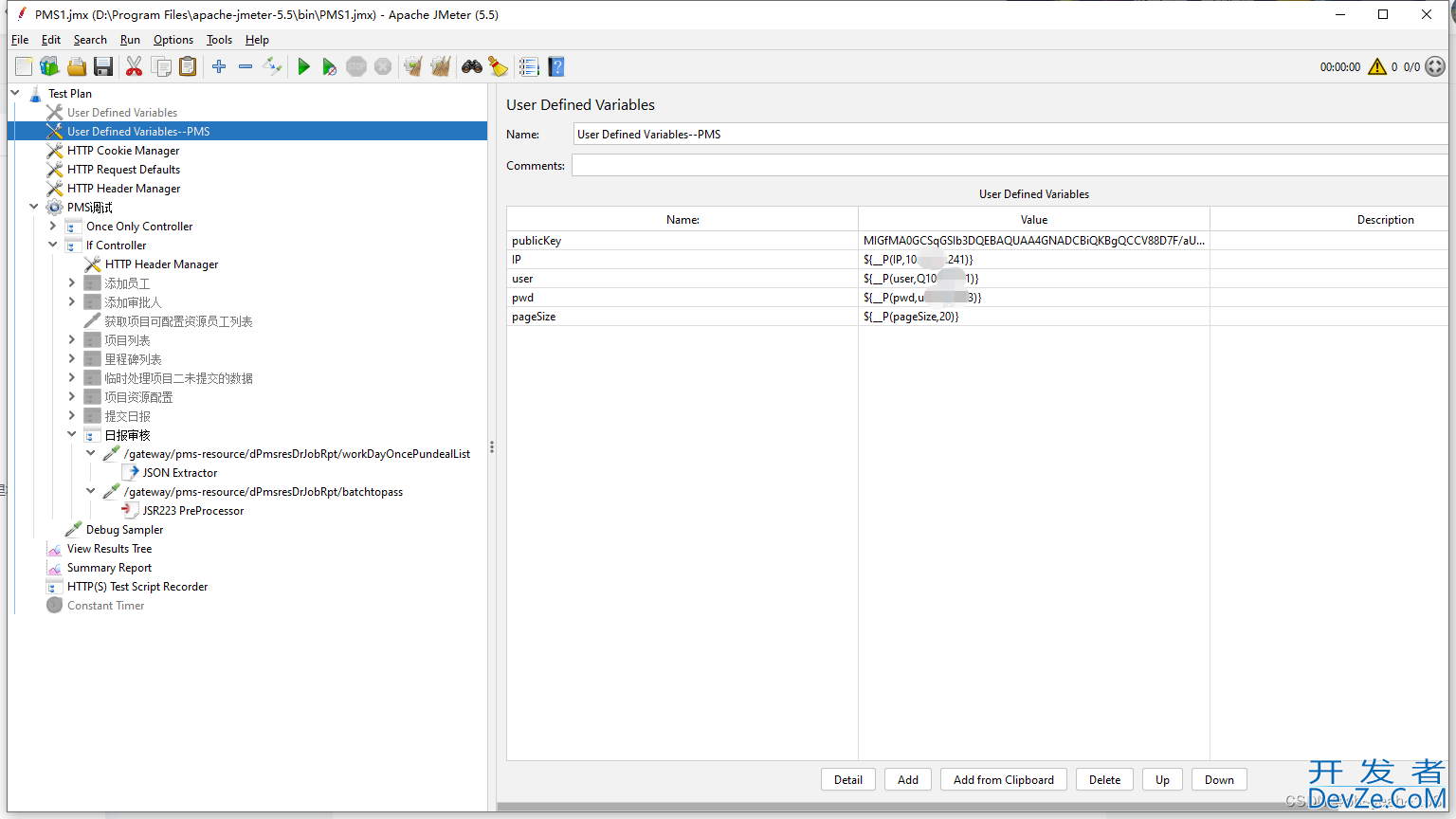Open the Edit menu

[x=51, y=40]
